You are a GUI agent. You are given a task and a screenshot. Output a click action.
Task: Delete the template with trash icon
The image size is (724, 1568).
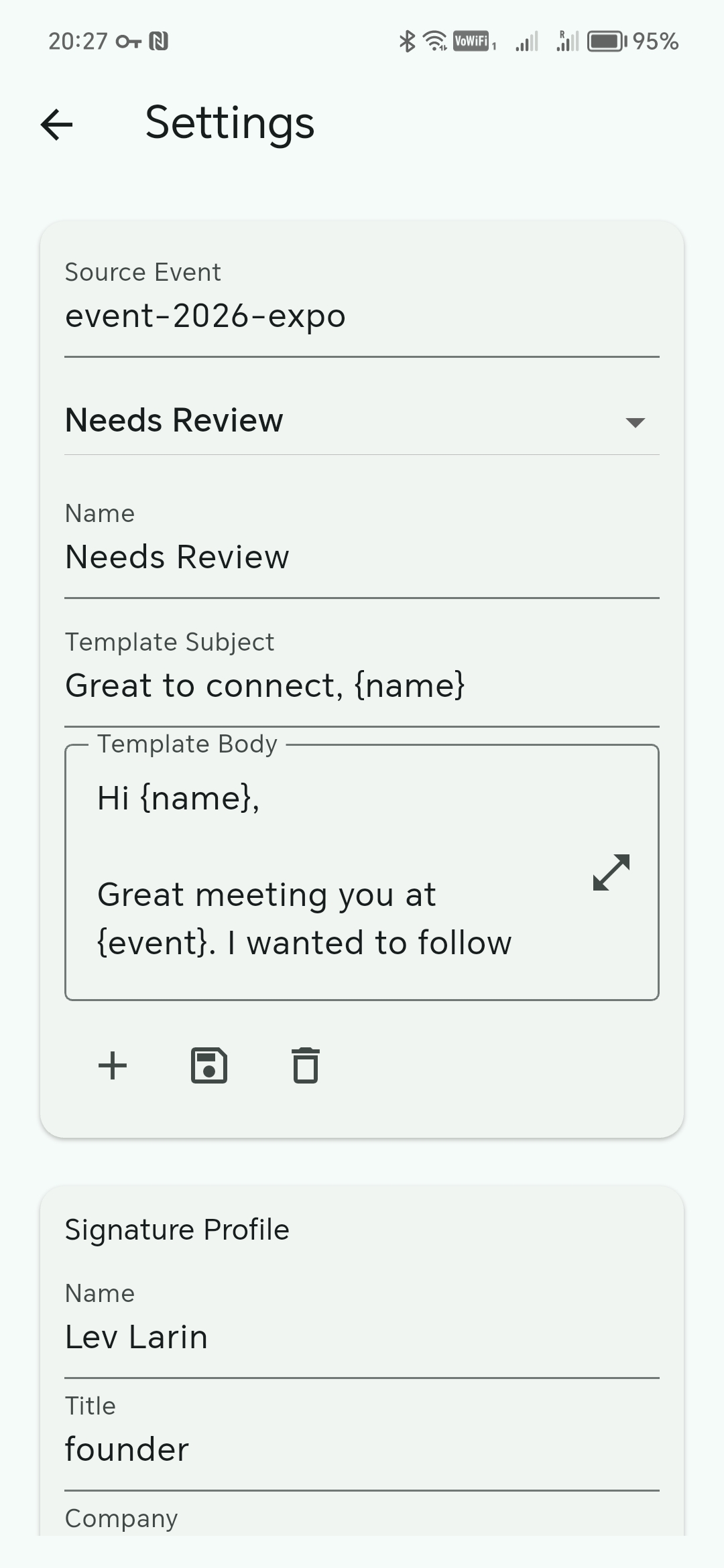pos(306,1065)
